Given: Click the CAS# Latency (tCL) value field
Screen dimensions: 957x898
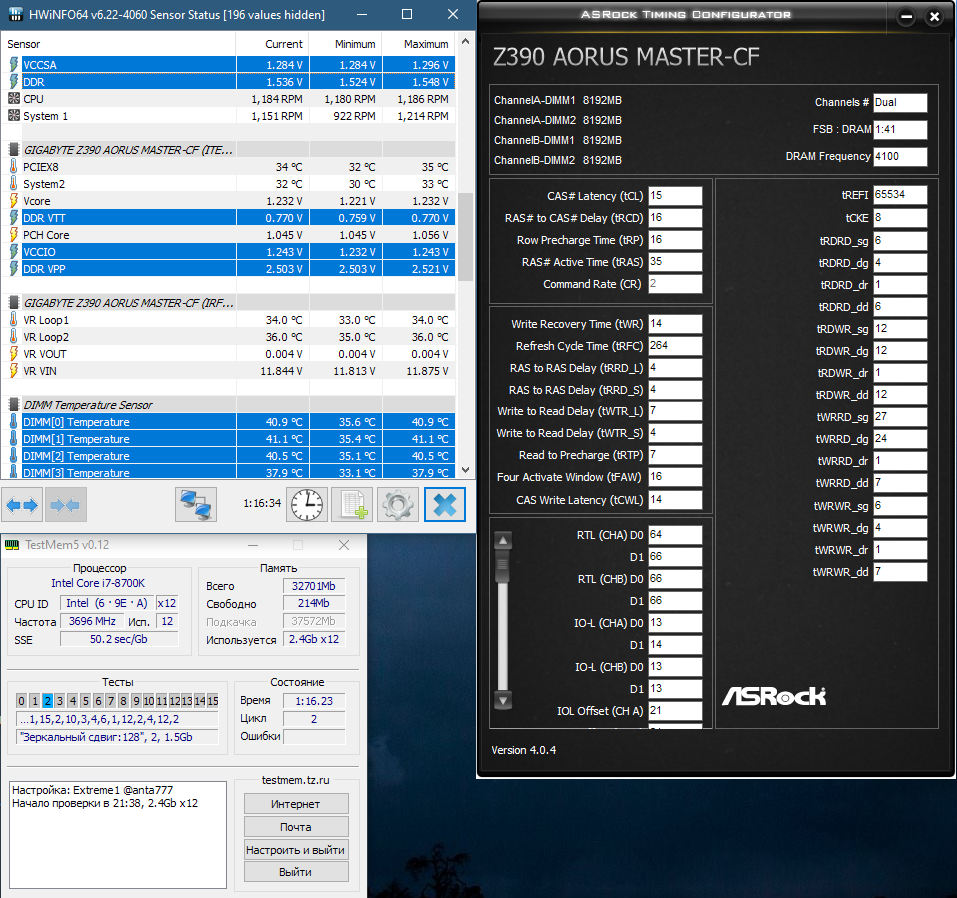Looking at the screenshot, I should pos(675,195).
